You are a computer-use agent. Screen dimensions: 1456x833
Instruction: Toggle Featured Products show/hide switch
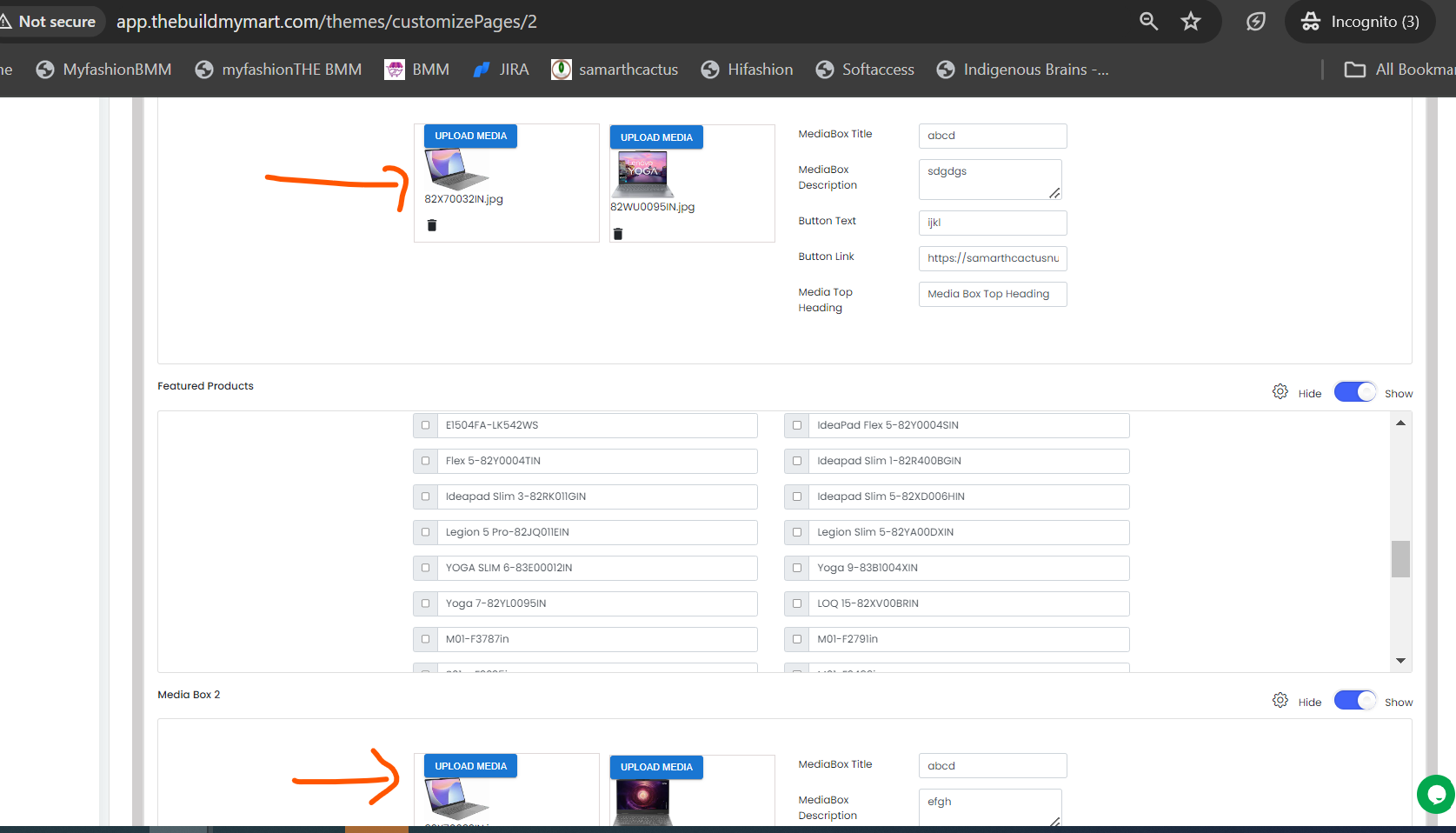click(1355, 392)
